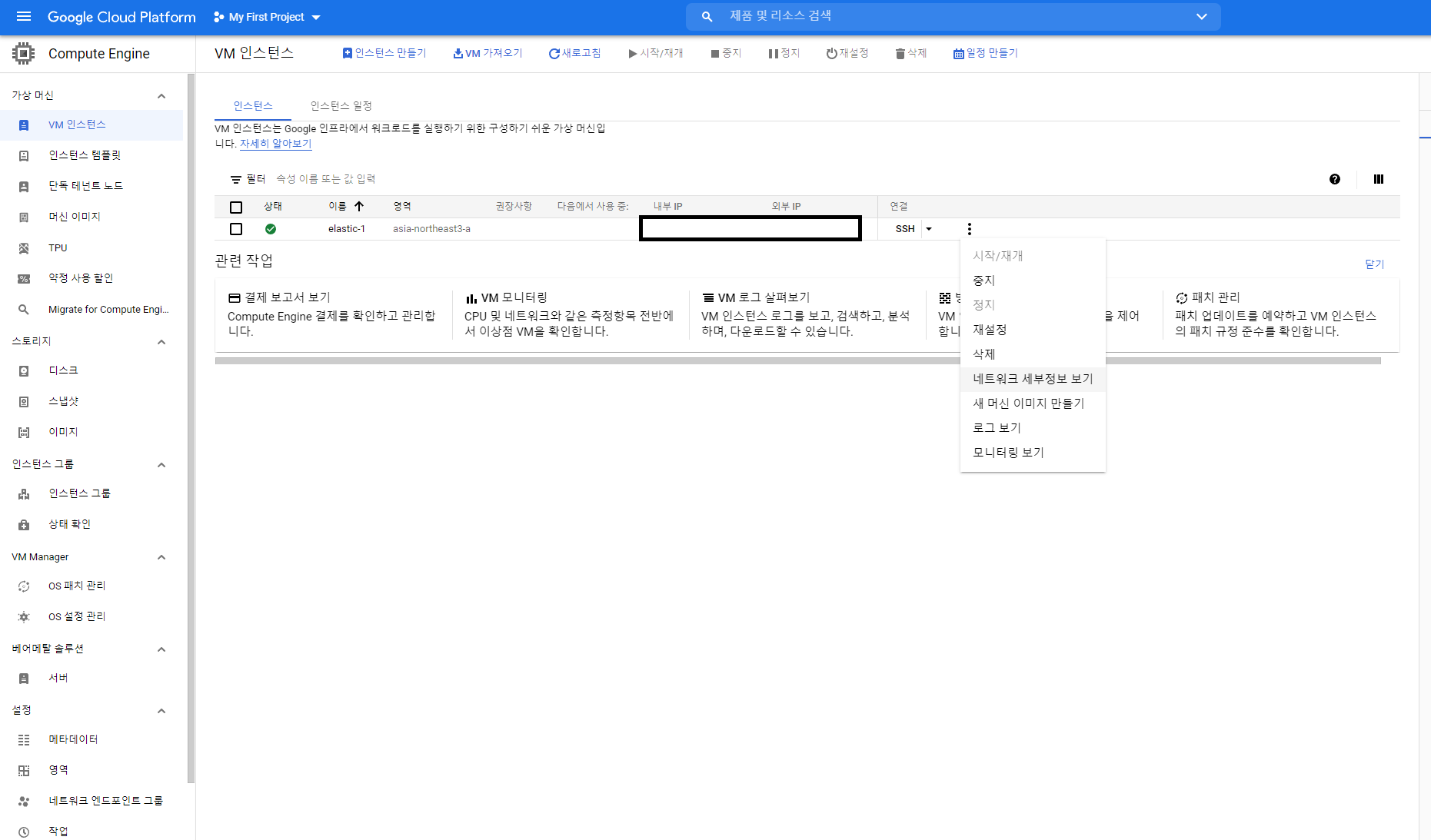Click the horizontal scrollbar under related actions
The height and width of the screenshot is (840, 1431).
pyautogui.click(x=798, y=360)
